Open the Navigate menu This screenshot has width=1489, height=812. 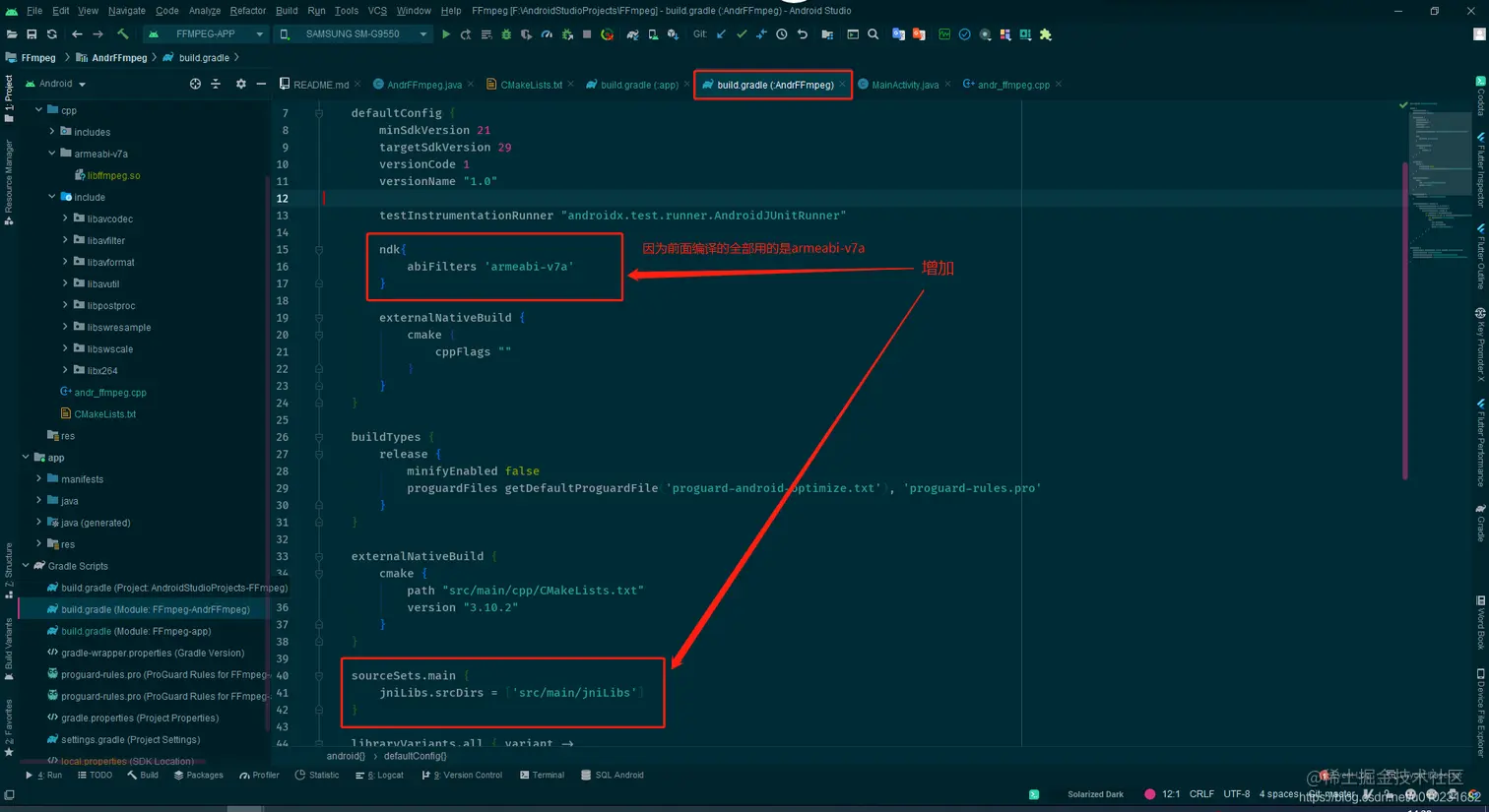[127, 11]
